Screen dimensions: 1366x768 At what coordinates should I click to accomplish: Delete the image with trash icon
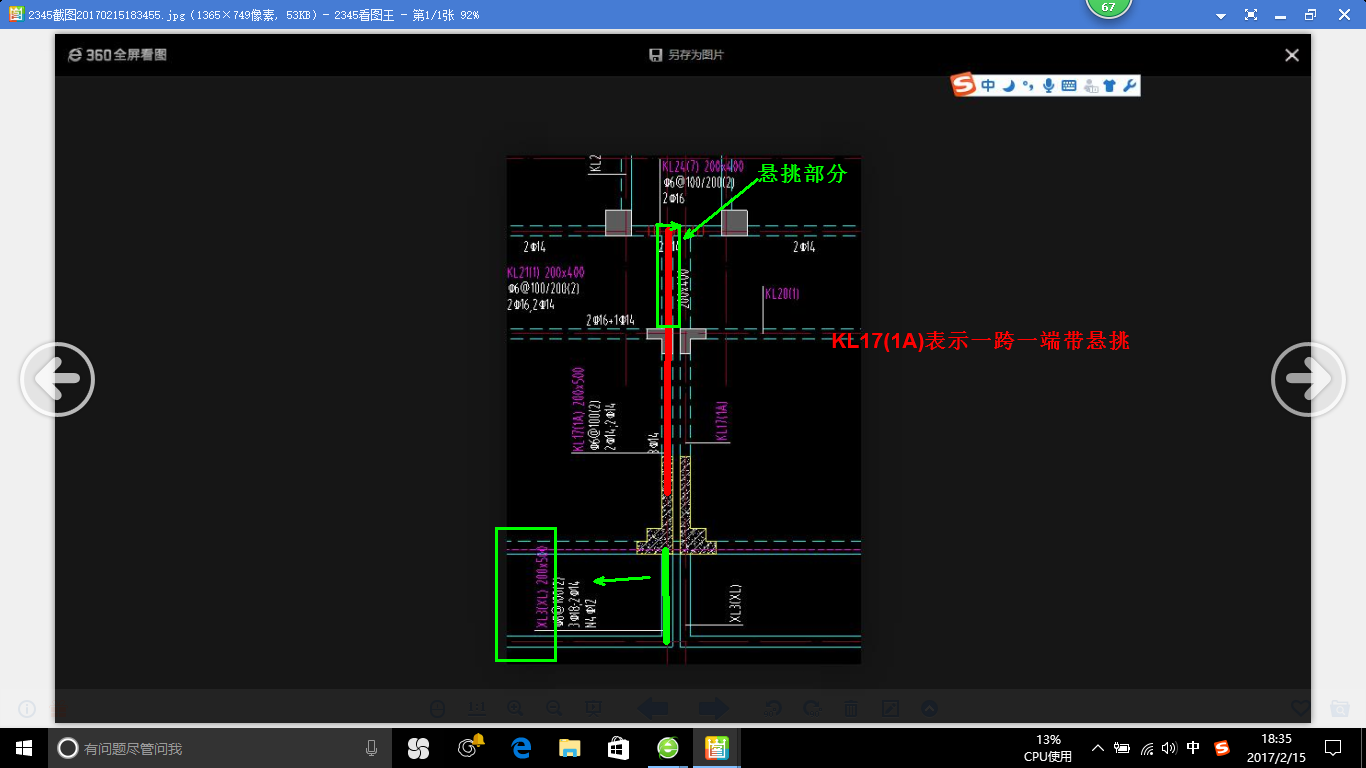pyautogui.click(x=851, y=708)
